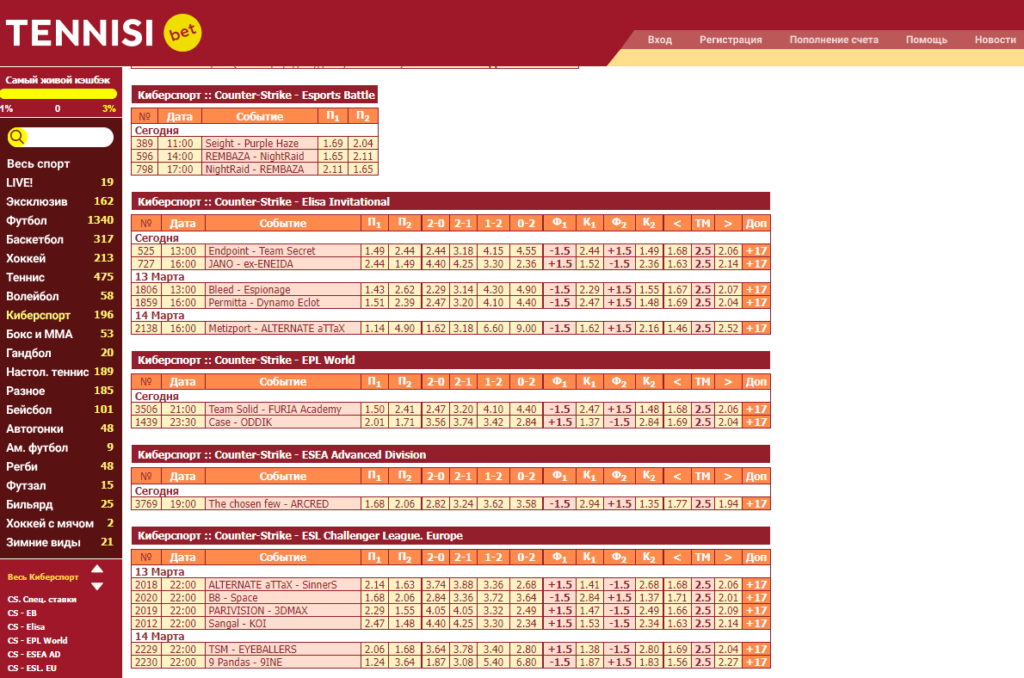Open CS. Спец. ставки sublink
The width and height of the screenshot is (1024, 678).
pos(42,600)
